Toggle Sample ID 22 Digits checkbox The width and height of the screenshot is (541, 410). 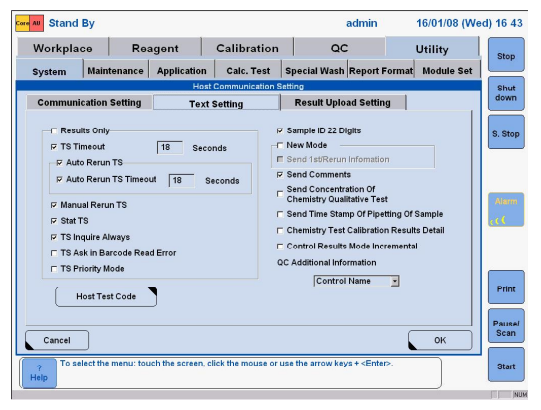click(280, 131)
